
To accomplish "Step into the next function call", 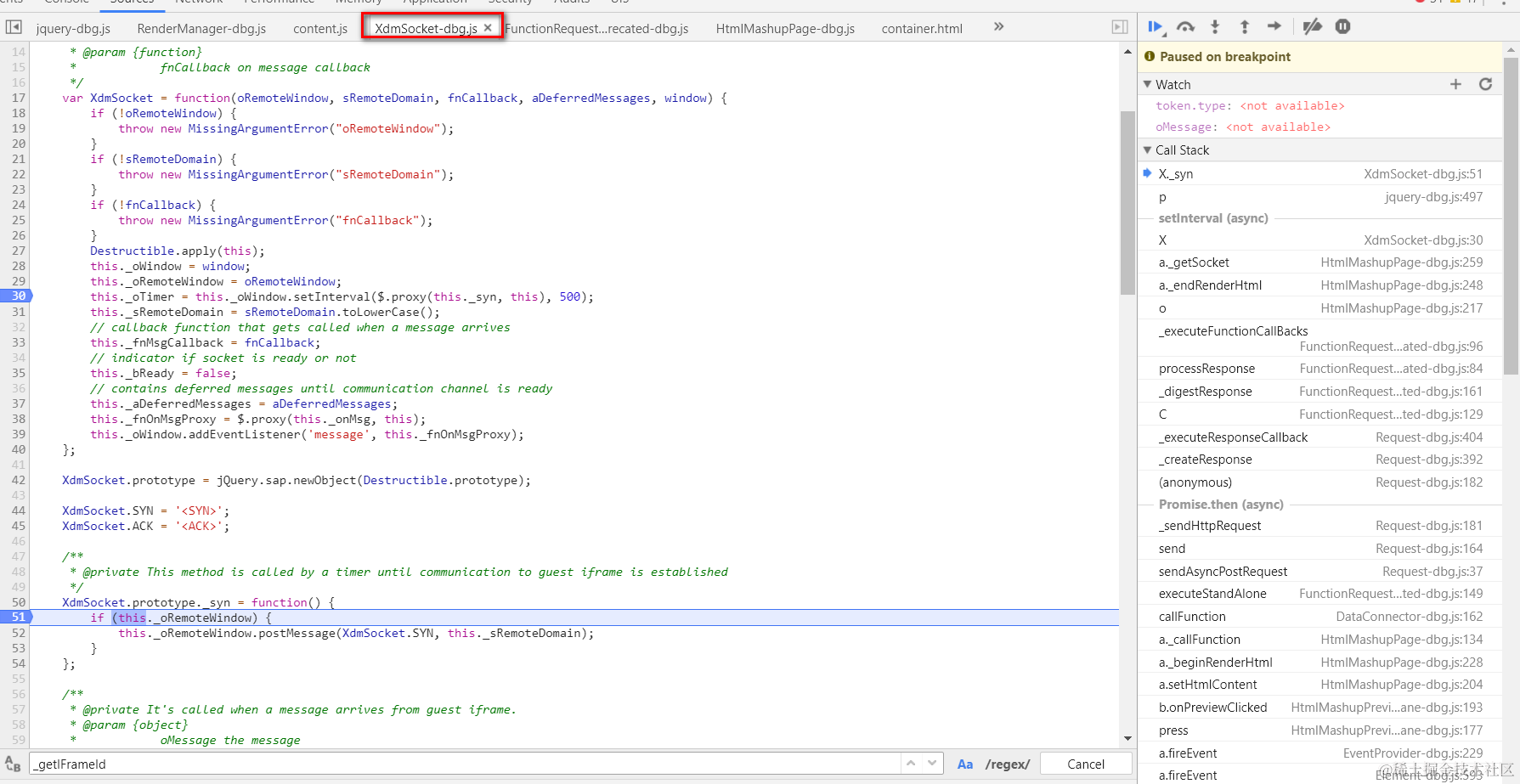I will (x=1215, y=27).
